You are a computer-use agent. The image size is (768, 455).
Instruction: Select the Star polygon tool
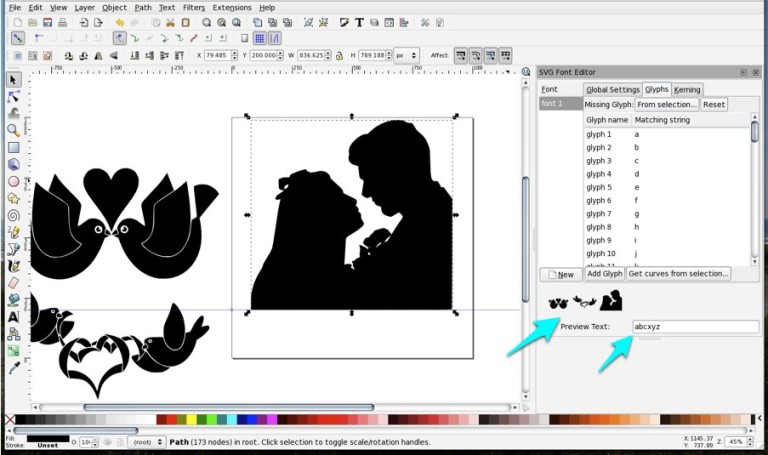[x=14, y=198]
